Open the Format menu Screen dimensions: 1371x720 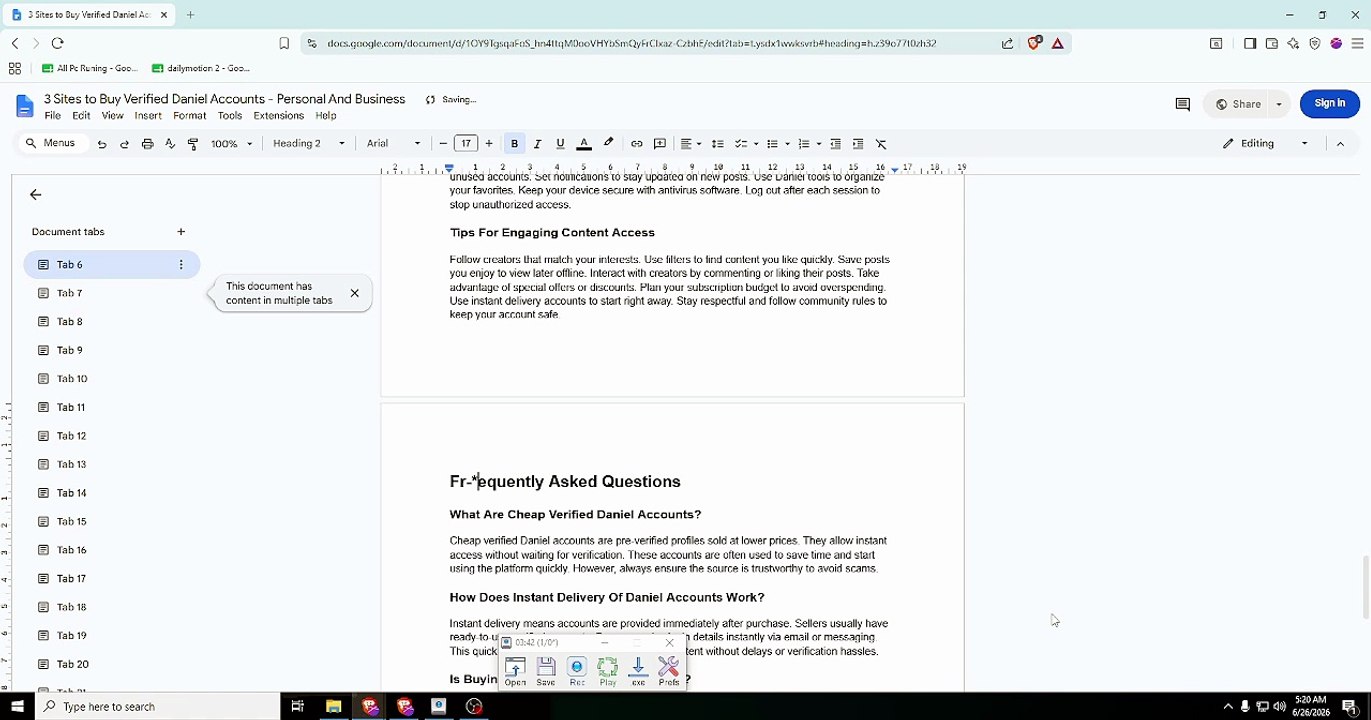pos(189,116)
